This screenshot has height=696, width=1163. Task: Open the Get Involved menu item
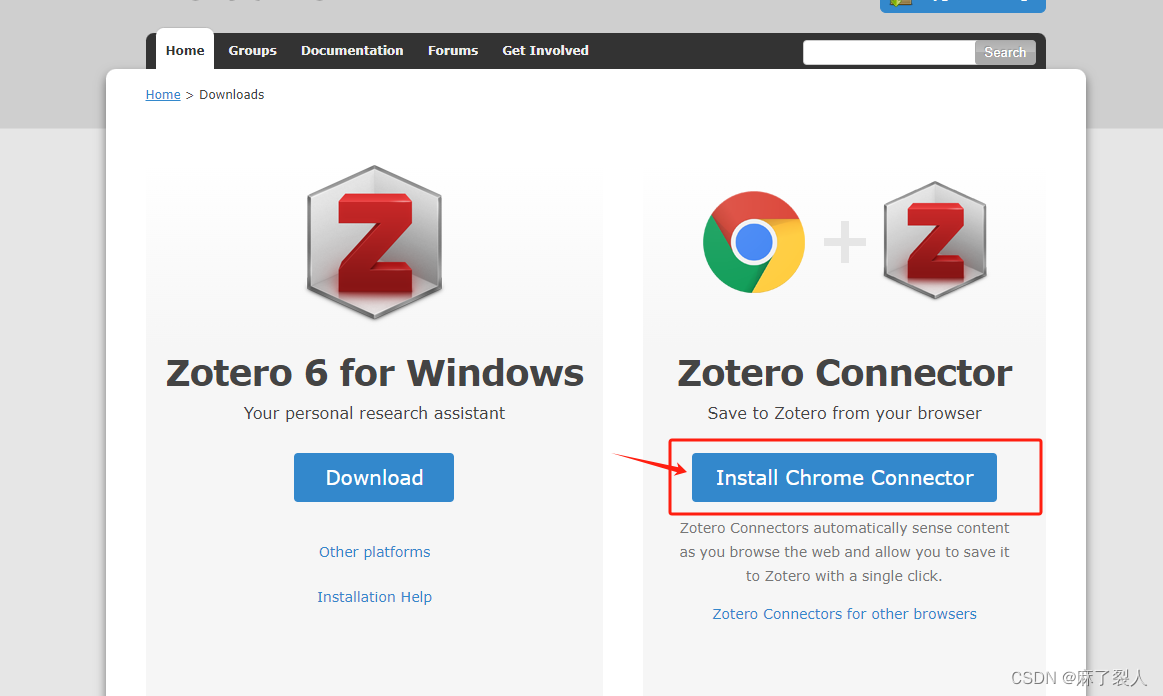click(545, 50)
